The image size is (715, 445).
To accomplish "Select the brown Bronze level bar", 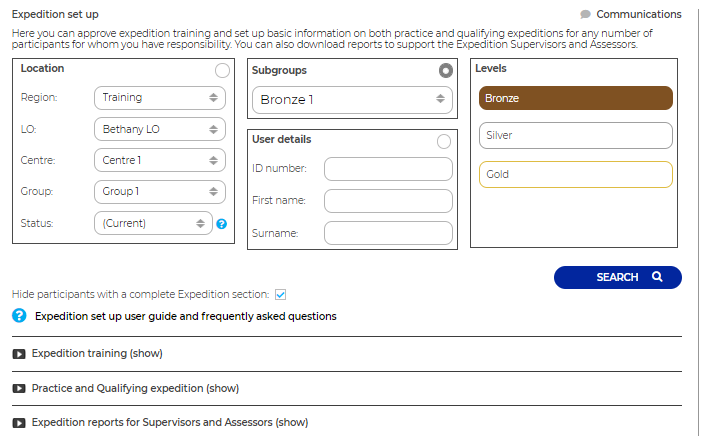I will point(575,98).
